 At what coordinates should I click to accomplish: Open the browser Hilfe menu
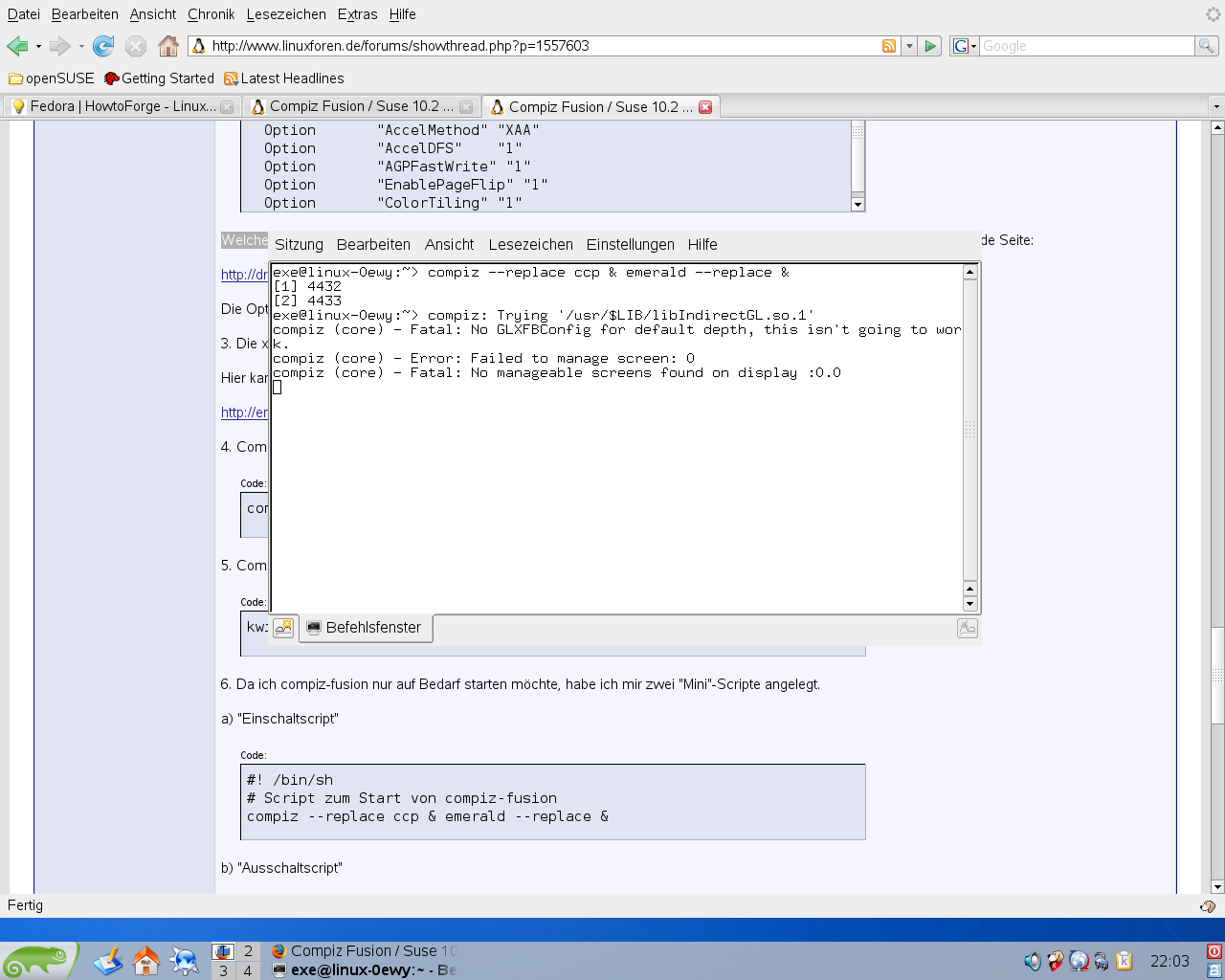pos(403,14)
